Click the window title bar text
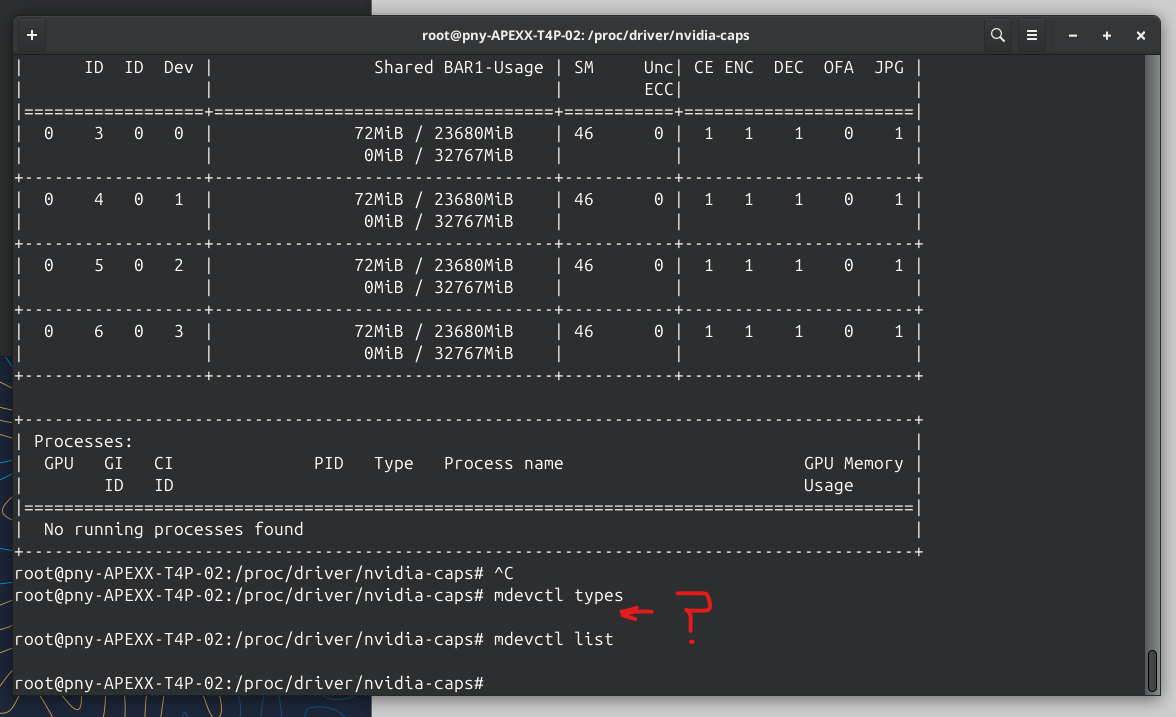The image size is (1176, 717). (x=586, y=35)
